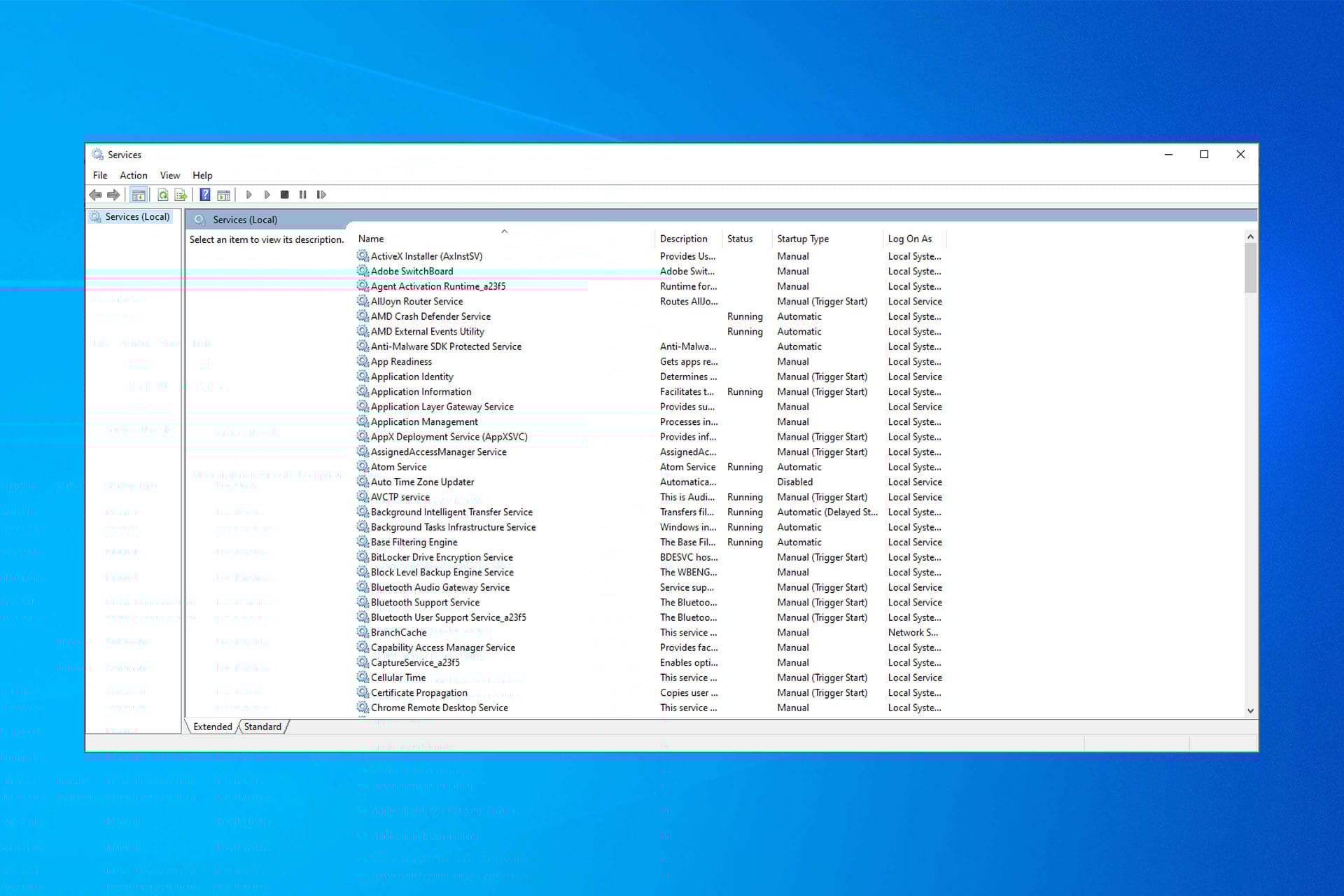1344x896 pixels.
Task: Click the Refresh toolbar icon
Action: [x=162, y=195]
